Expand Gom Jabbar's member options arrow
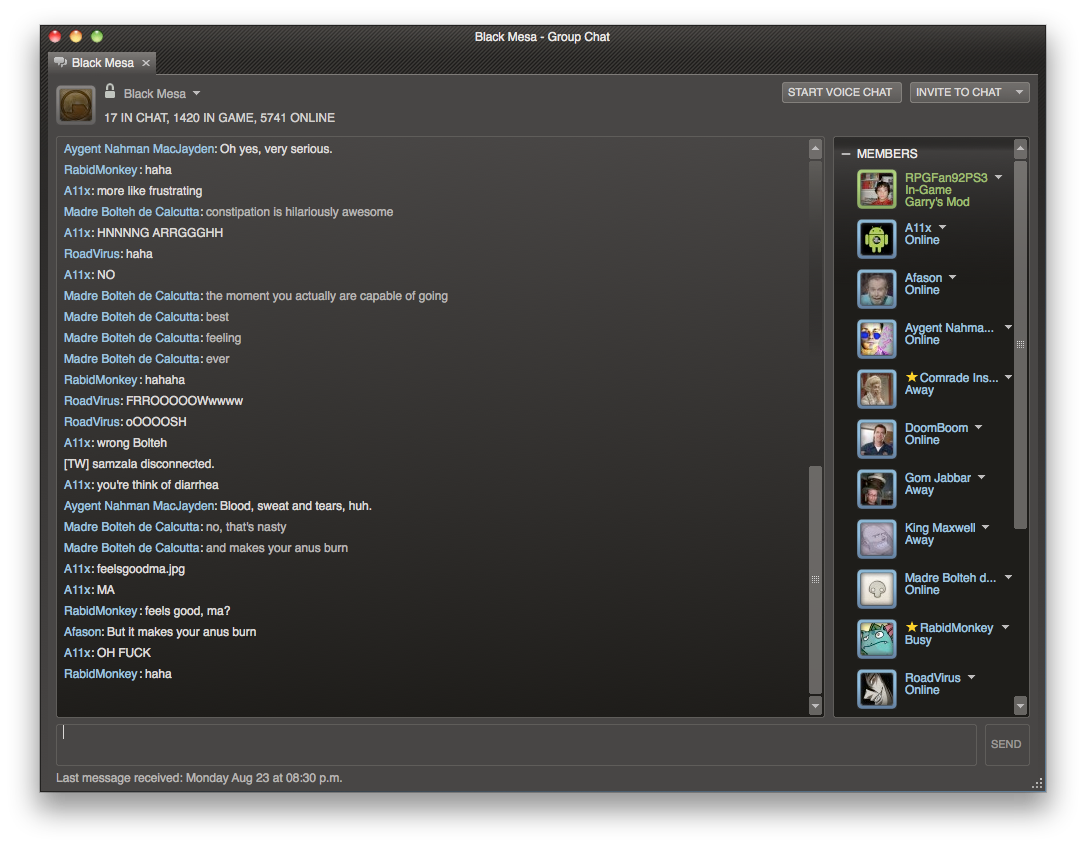This screenshot has height=847, width=1086. point(981,477)
